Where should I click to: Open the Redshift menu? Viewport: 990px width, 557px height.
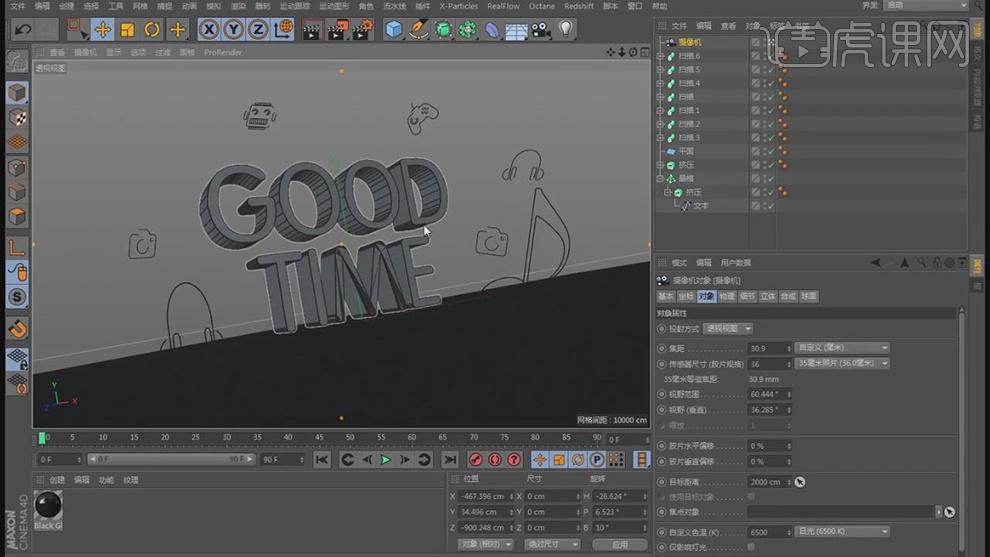click(x=579, y=6)
